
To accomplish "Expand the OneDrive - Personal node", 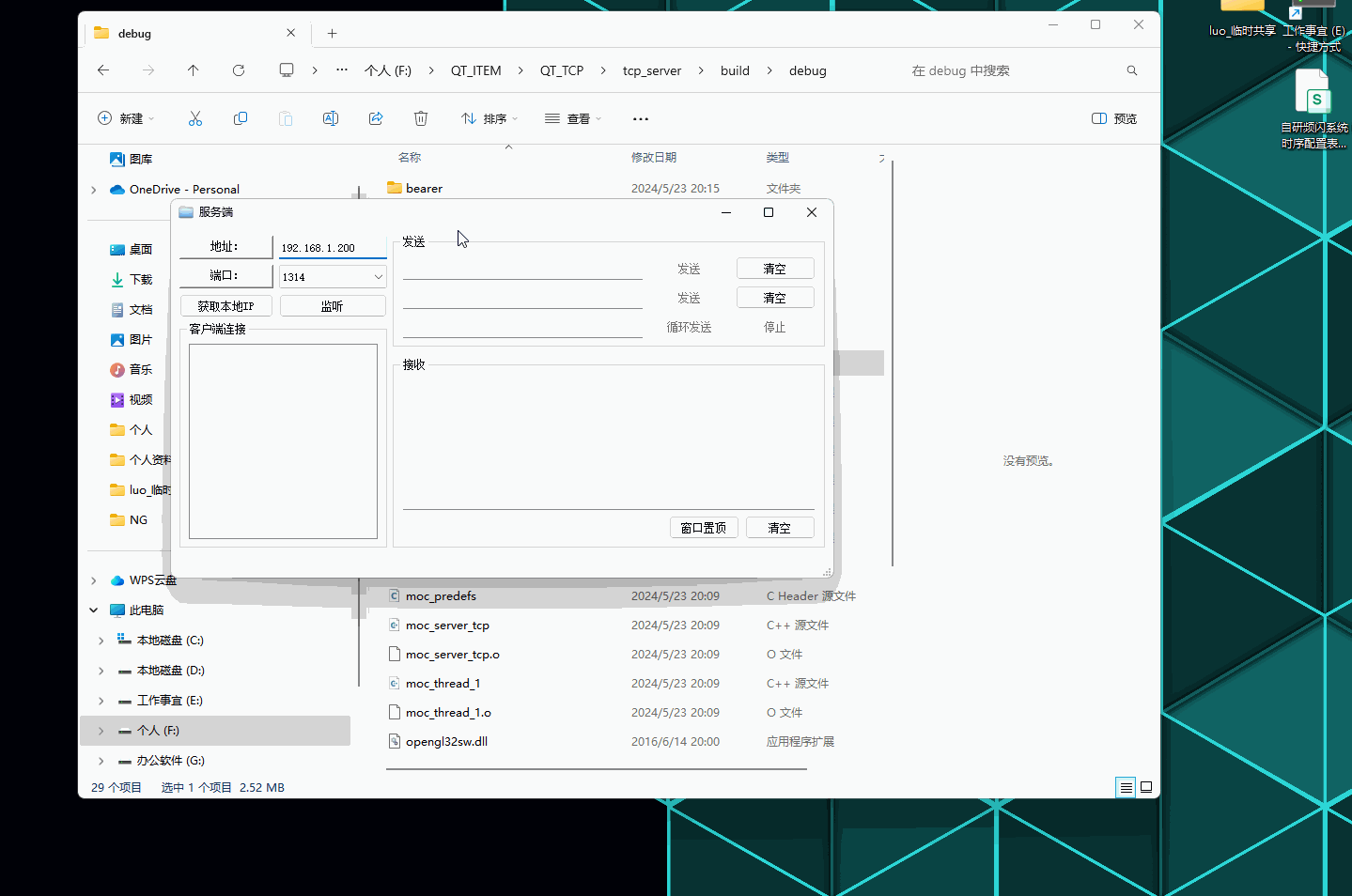I will point(94,189).
